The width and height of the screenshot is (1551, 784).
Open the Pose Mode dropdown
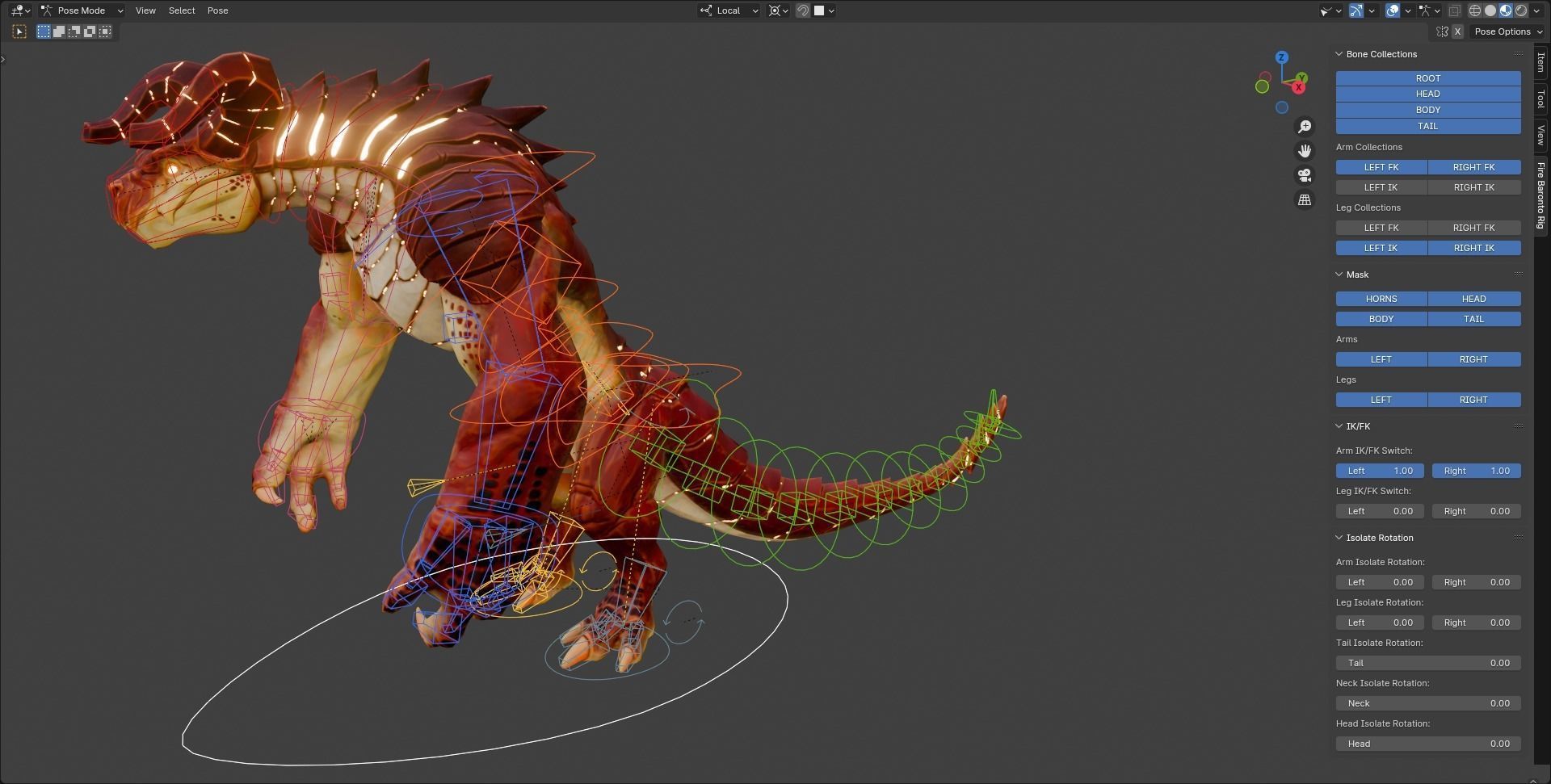pos(82,10)
